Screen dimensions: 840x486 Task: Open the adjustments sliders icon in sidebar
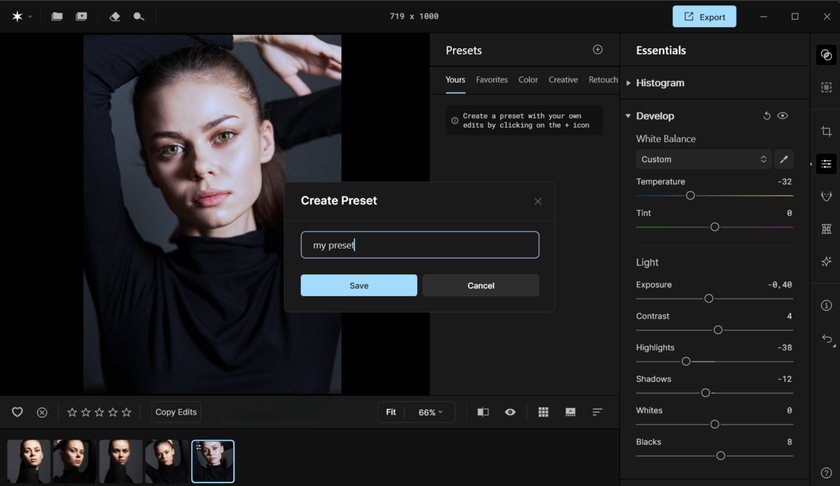pos(826,164)
